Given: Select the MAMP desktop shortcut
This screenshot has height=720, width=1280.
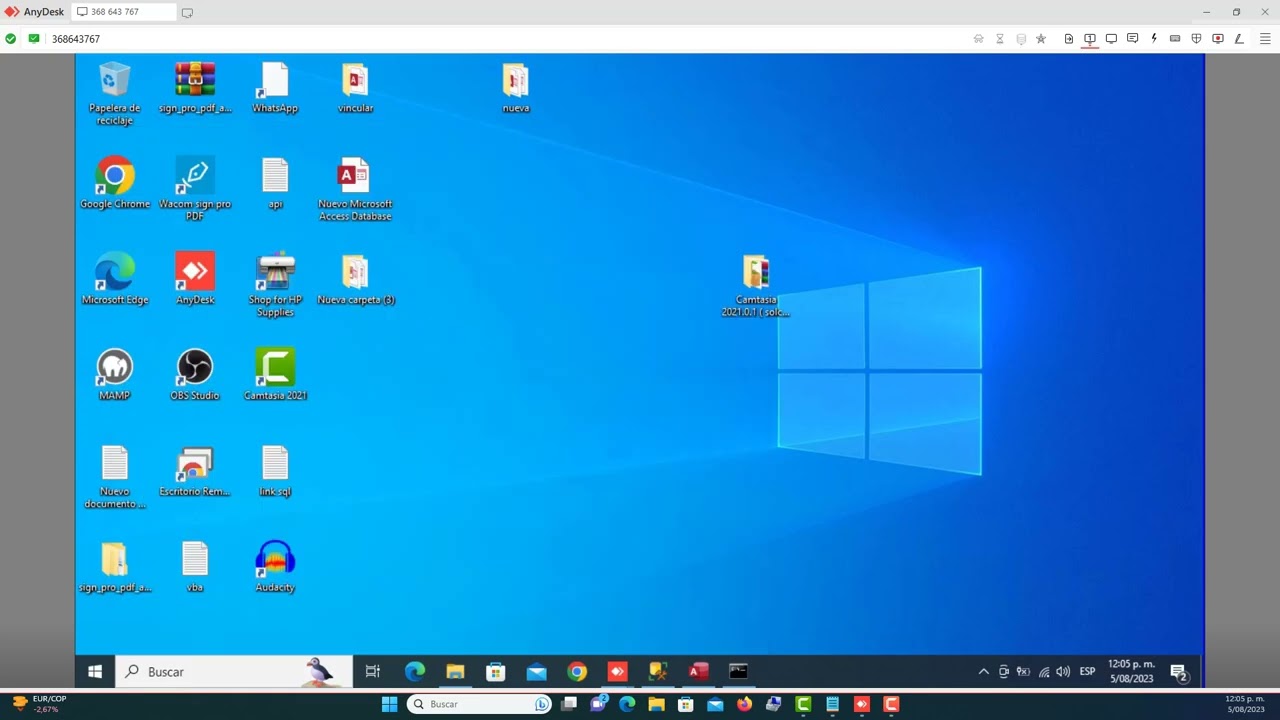Looking at the screenshot, I should pyautogui.click(x=115, y=375).
